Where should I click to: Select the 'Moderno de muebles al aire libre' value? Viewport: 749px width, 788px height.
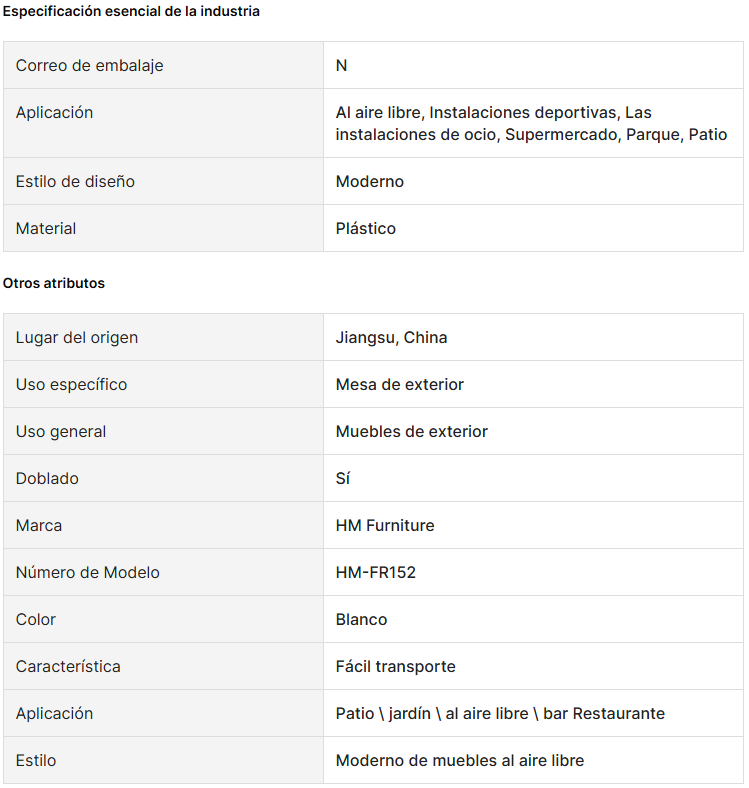460,760
